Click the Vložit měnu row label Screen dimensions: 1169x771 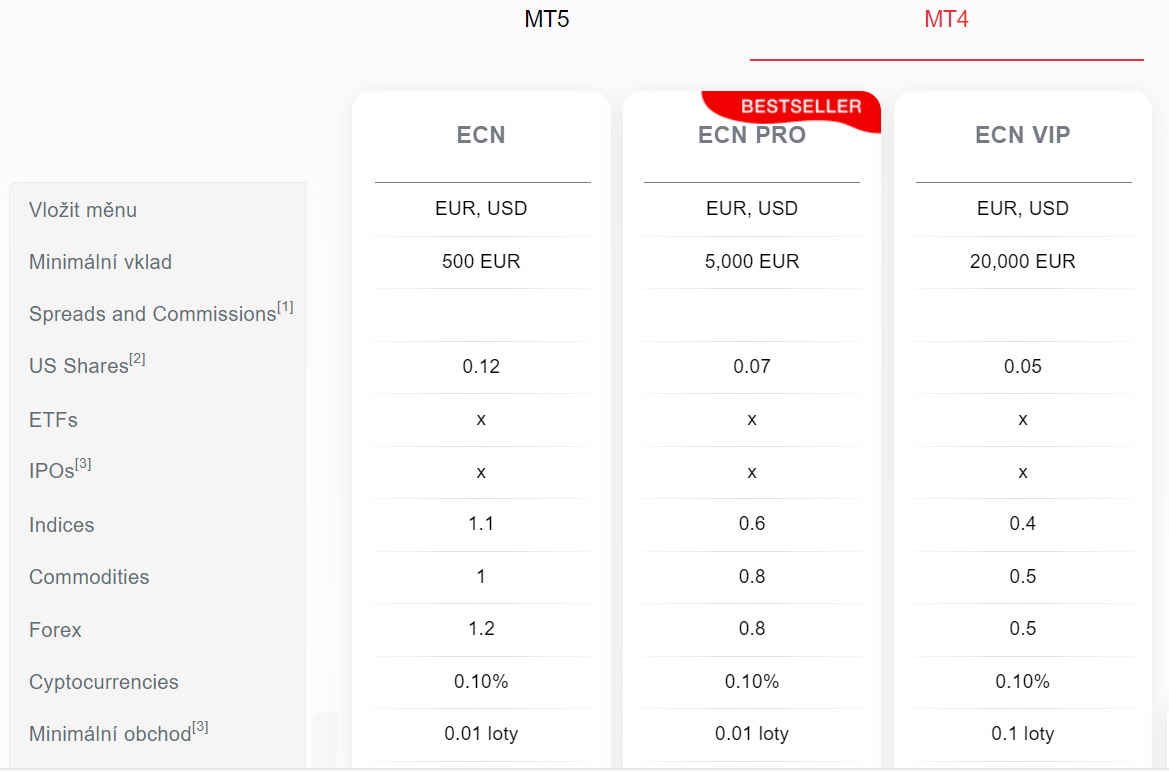click(83, 210)
